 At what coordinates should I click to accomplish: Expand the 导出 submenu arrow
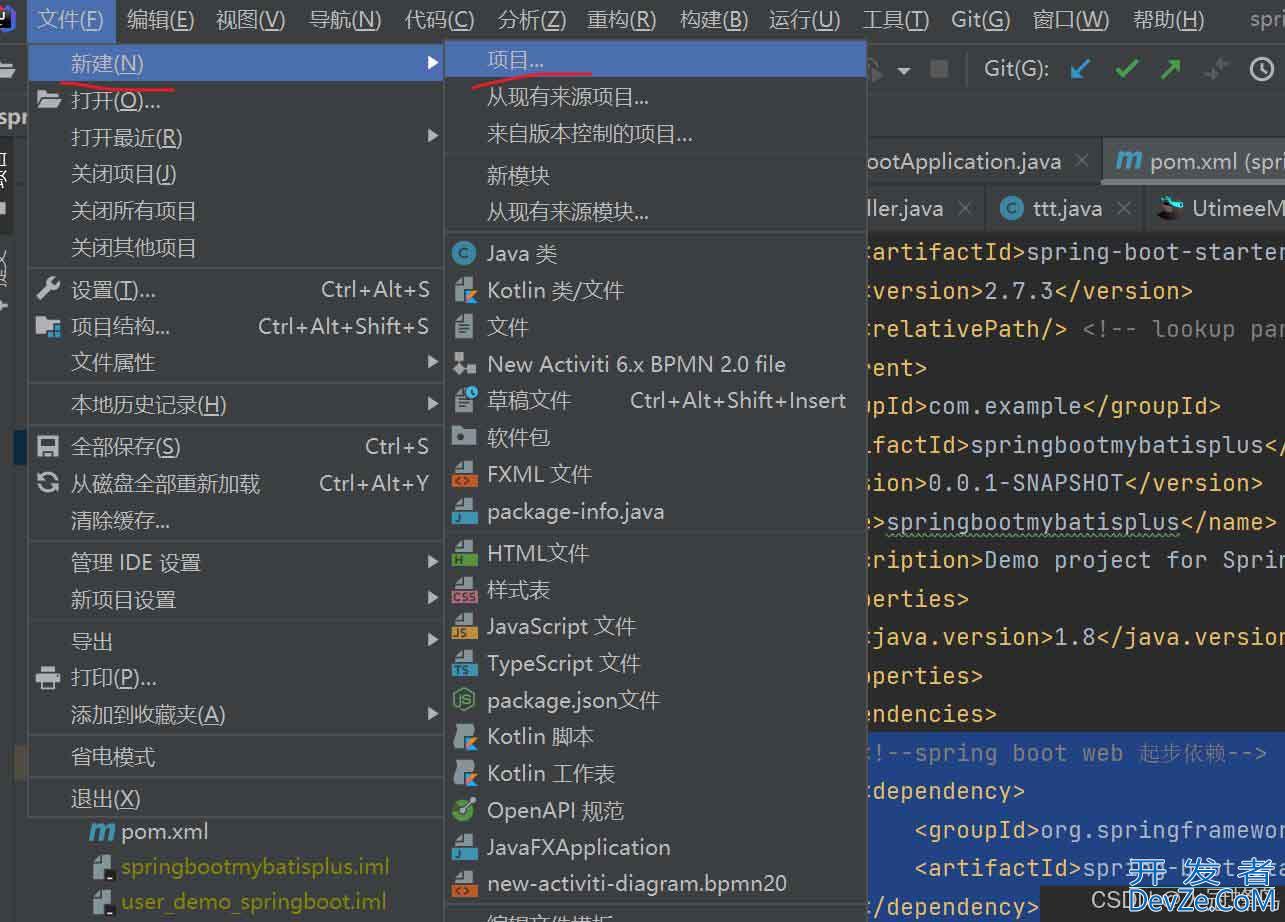coord(432,641)
